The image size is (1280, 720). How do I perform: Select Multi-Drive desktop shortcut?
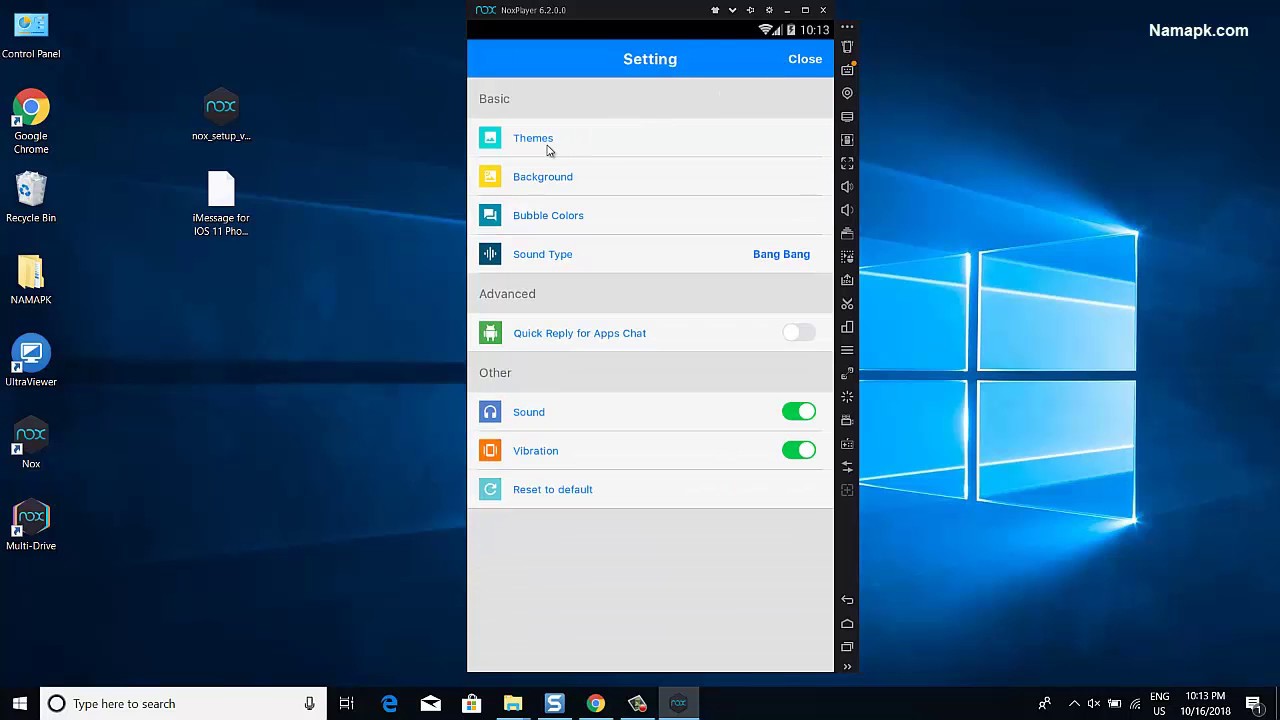31,526
